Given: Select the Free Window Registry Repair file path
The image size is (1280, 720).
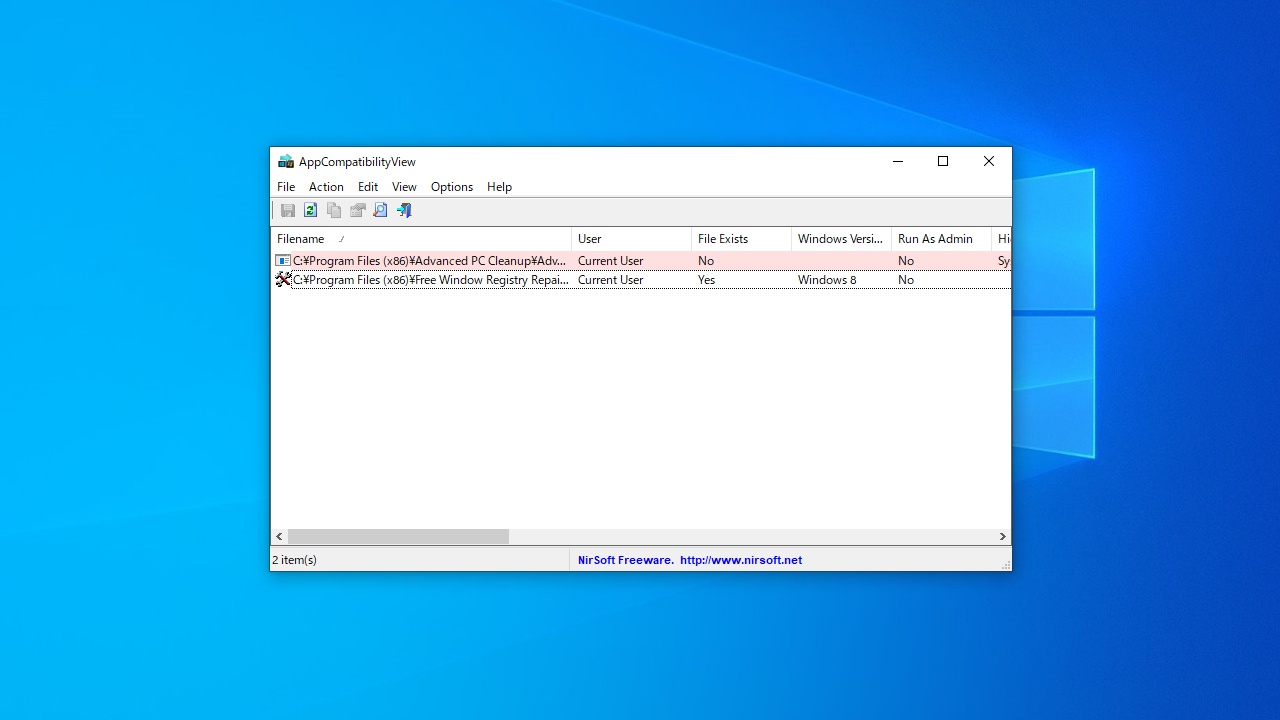Looking at the screenshot, I should click(x=431, y=280).
